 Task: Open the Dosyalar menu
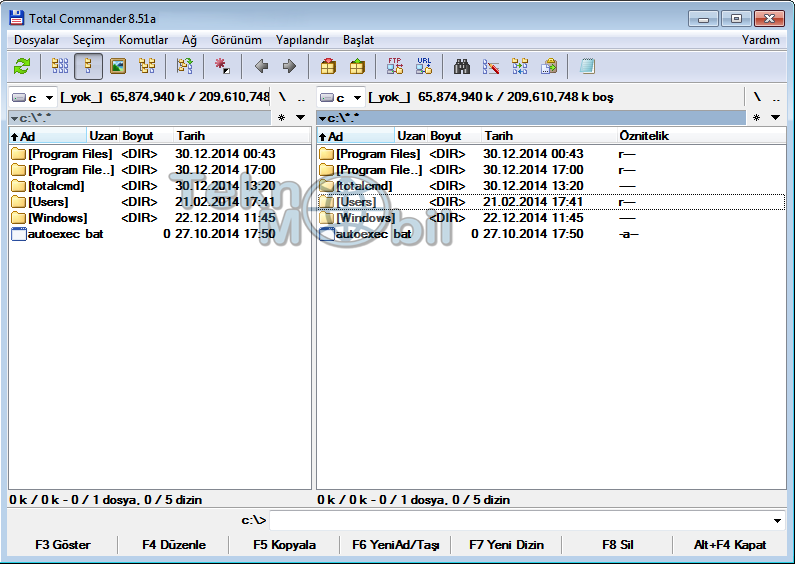[37, 40]
